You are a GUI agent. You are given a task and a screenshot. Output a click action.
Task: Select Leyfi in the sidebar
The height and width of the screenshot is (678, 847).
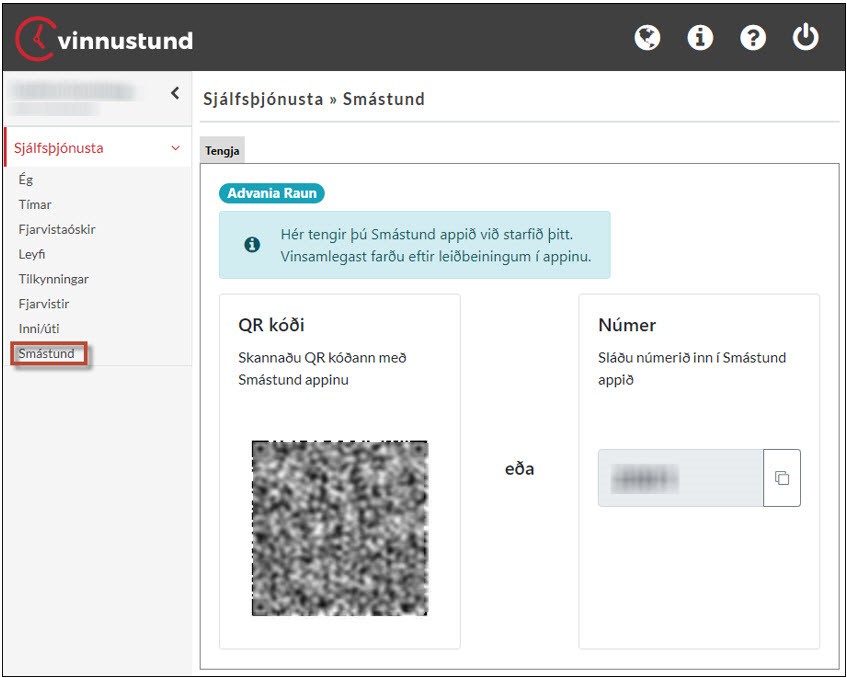coord(32,254)
